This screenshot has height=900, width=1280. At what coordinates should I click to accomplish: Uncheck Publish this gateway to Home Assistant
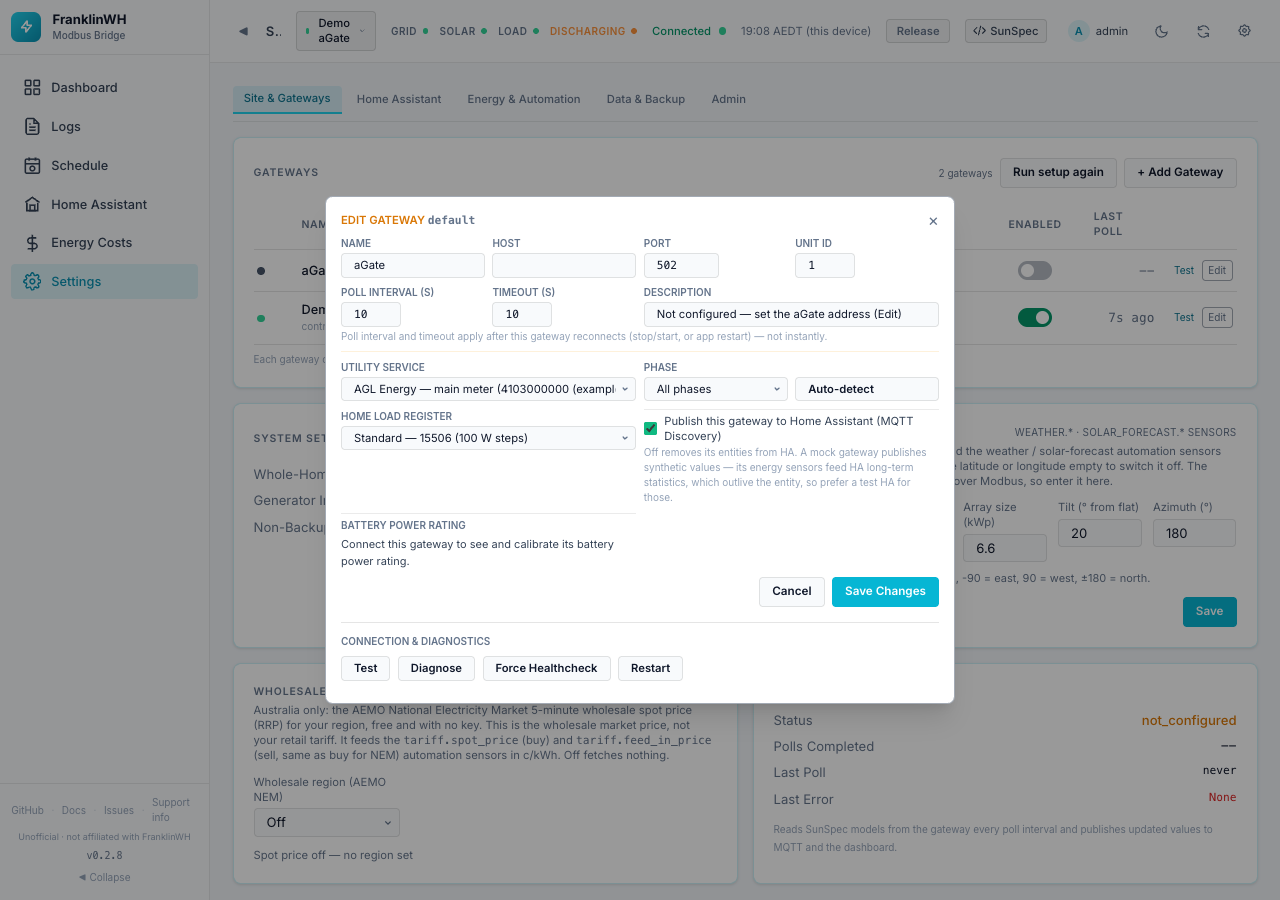click(651, 428)
